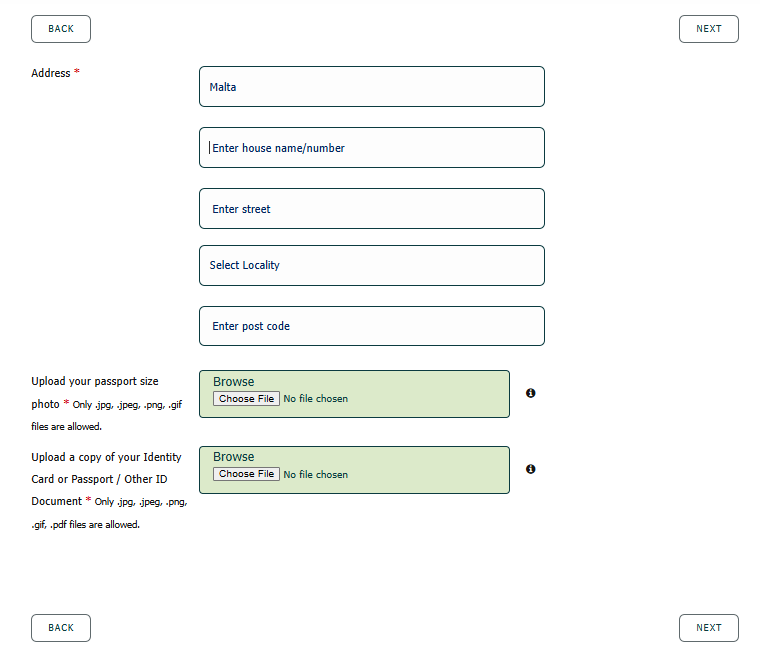Click 'No file chosen' for passport photo
Image resolution: width=760 pixels, height=656 pixels.
pos(316,399)
